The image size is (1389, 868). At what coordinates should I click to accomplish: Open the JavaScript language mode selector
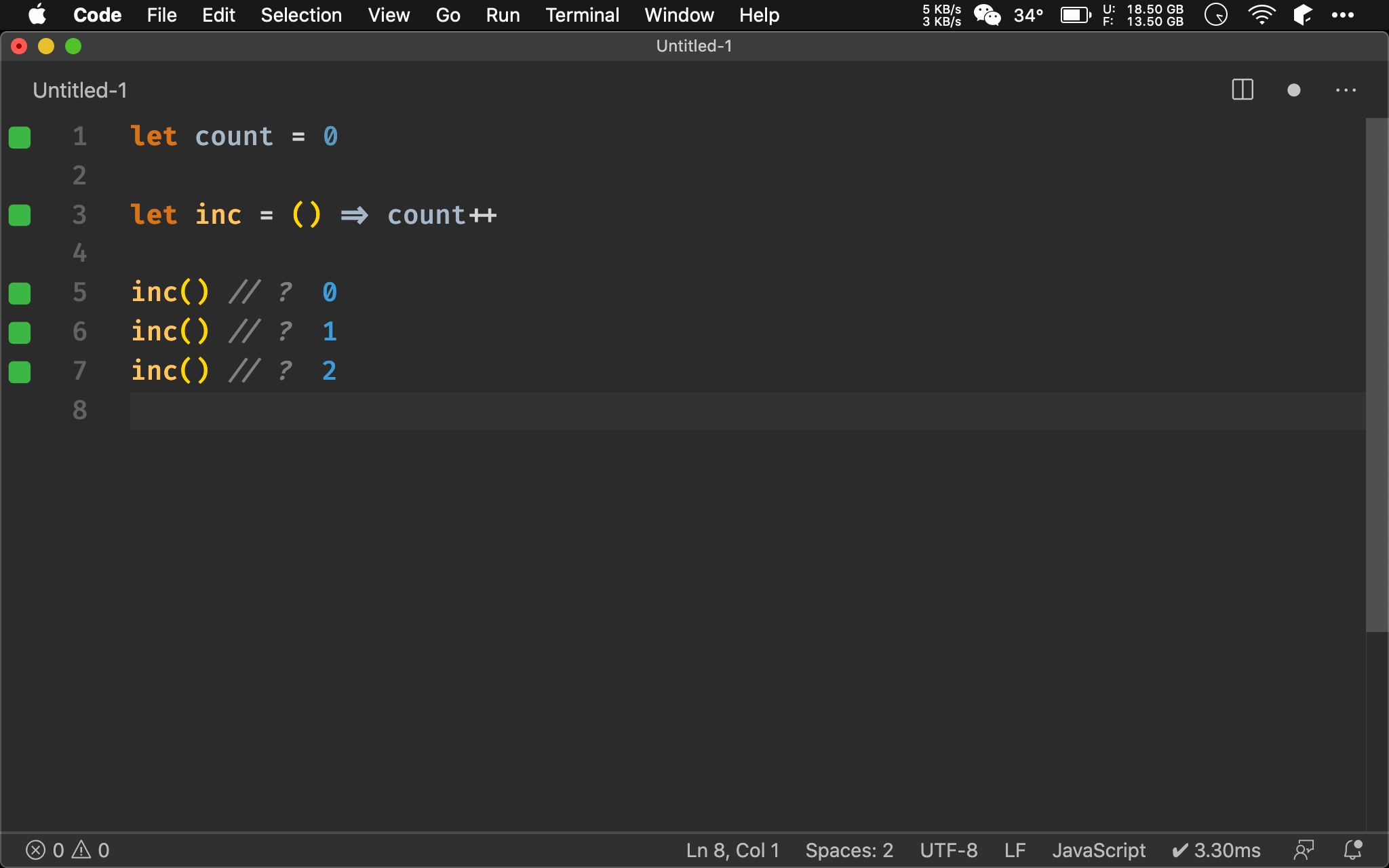point(1098,850)
